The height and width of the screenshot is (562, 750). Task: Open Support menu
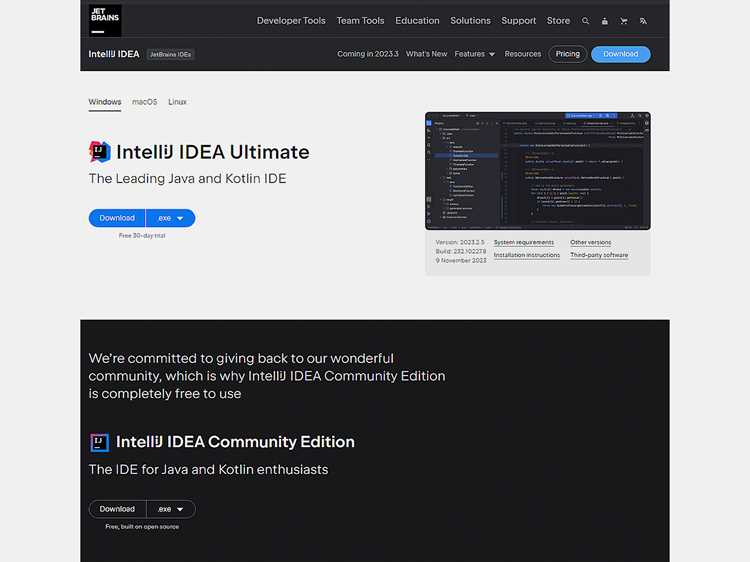pos(518,21)
